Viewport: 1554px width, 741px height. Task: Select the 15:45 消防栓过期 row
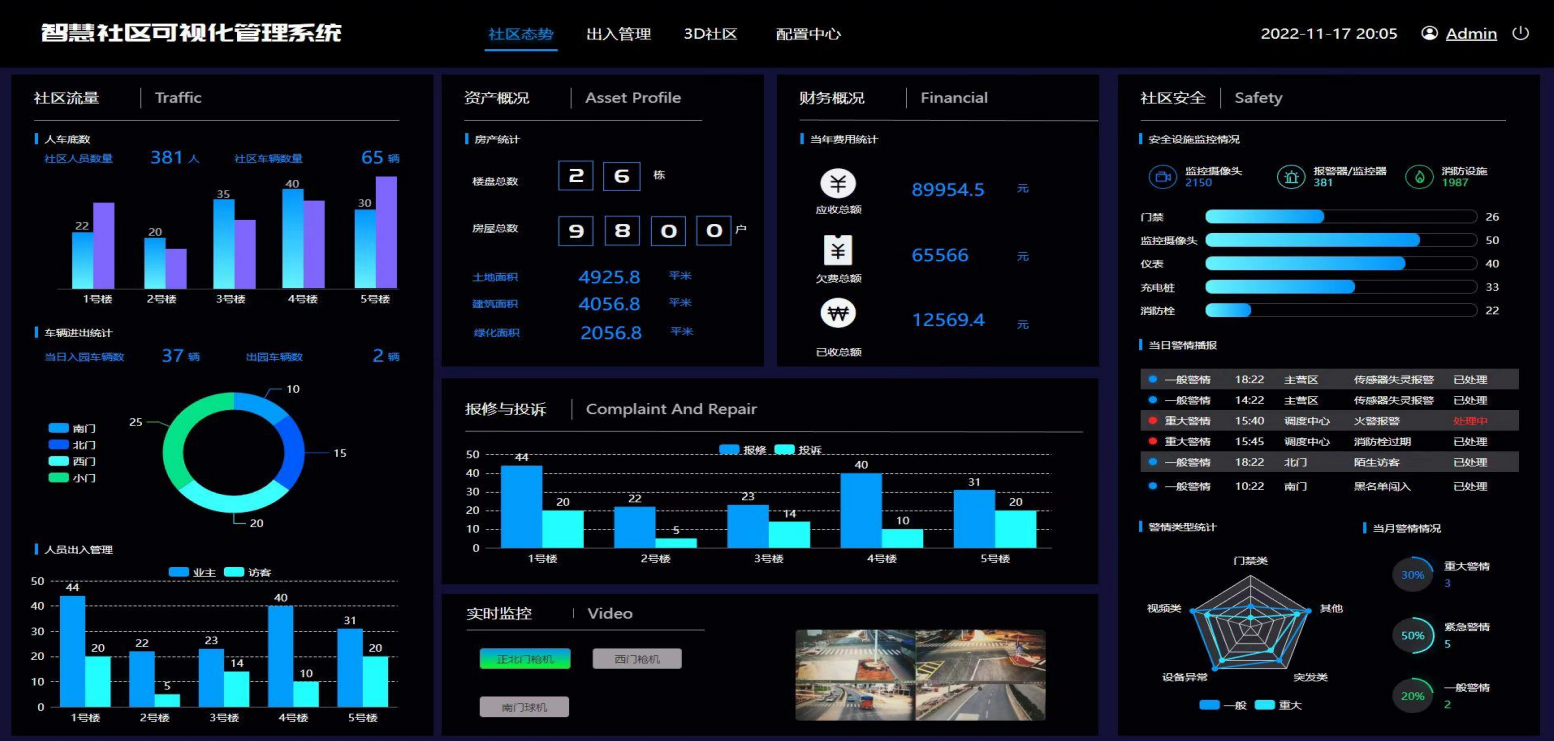coord(1329,441)
